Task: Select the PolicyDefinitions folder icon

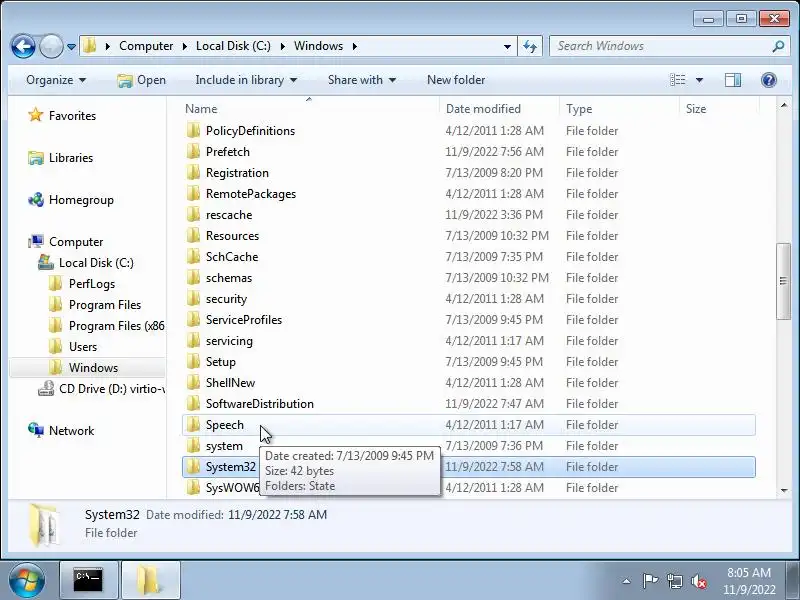Action: (x=193, y=131)
